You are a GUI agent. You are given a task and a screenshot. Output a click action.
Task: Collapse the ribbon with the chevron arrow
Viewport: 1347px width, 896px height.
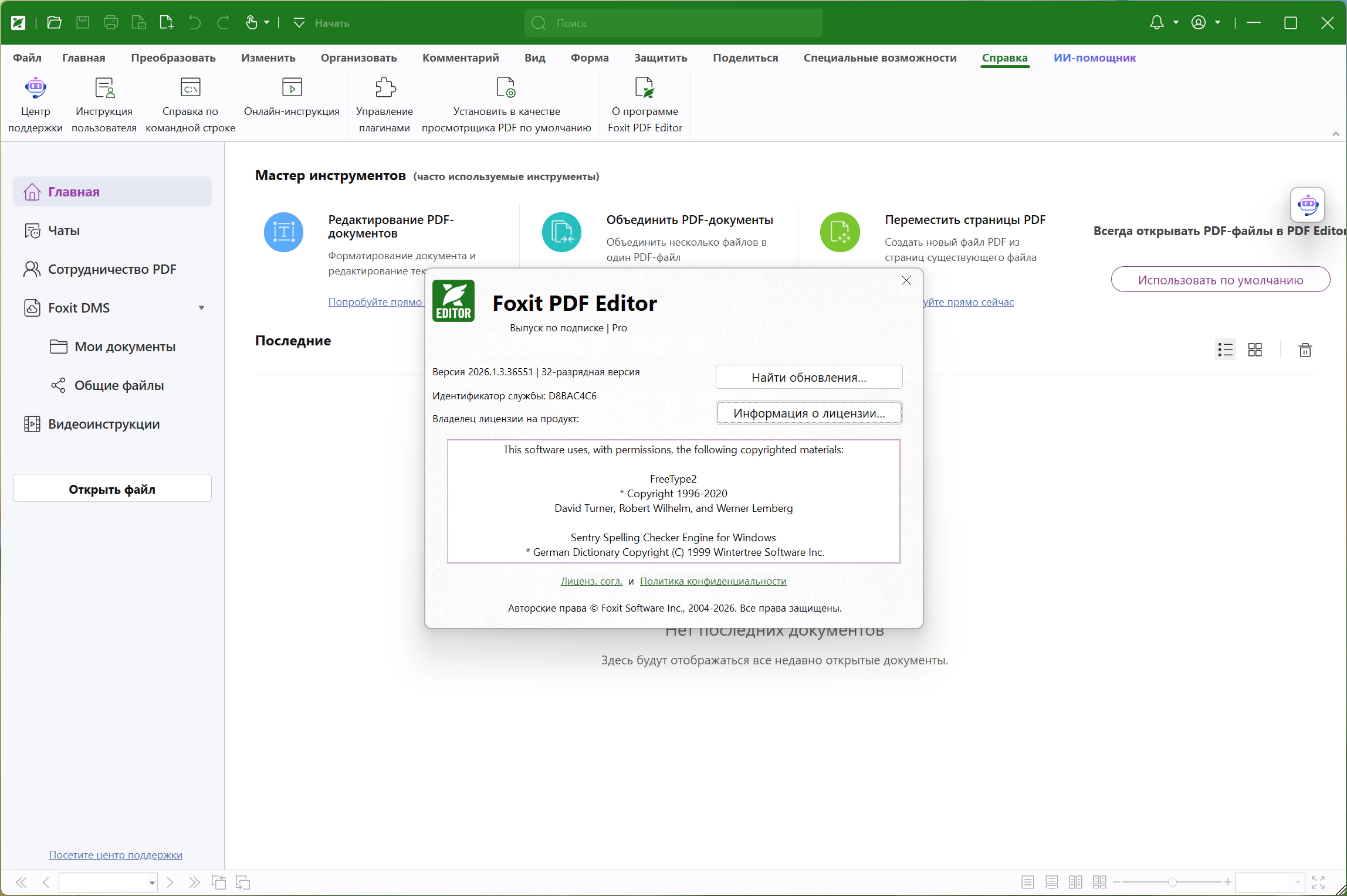pos(1336,134)
